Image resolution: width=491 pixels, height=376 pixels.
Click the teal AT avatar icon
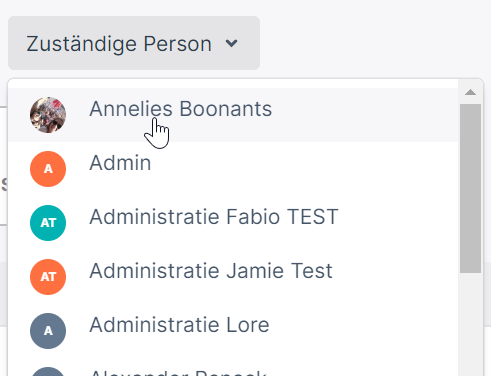[x=48, y=223]
